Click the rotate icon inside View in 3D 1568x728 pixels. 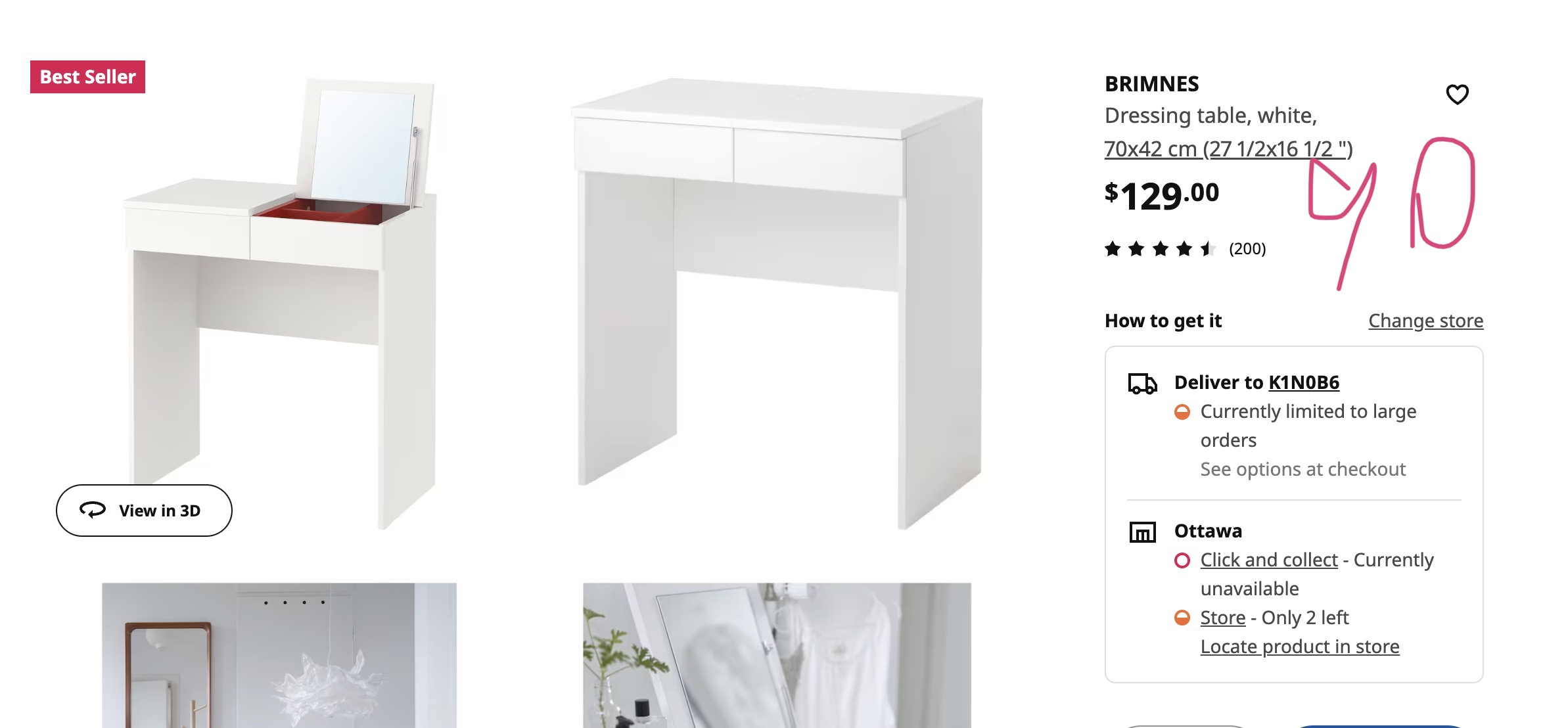click(x=93, y=510)
